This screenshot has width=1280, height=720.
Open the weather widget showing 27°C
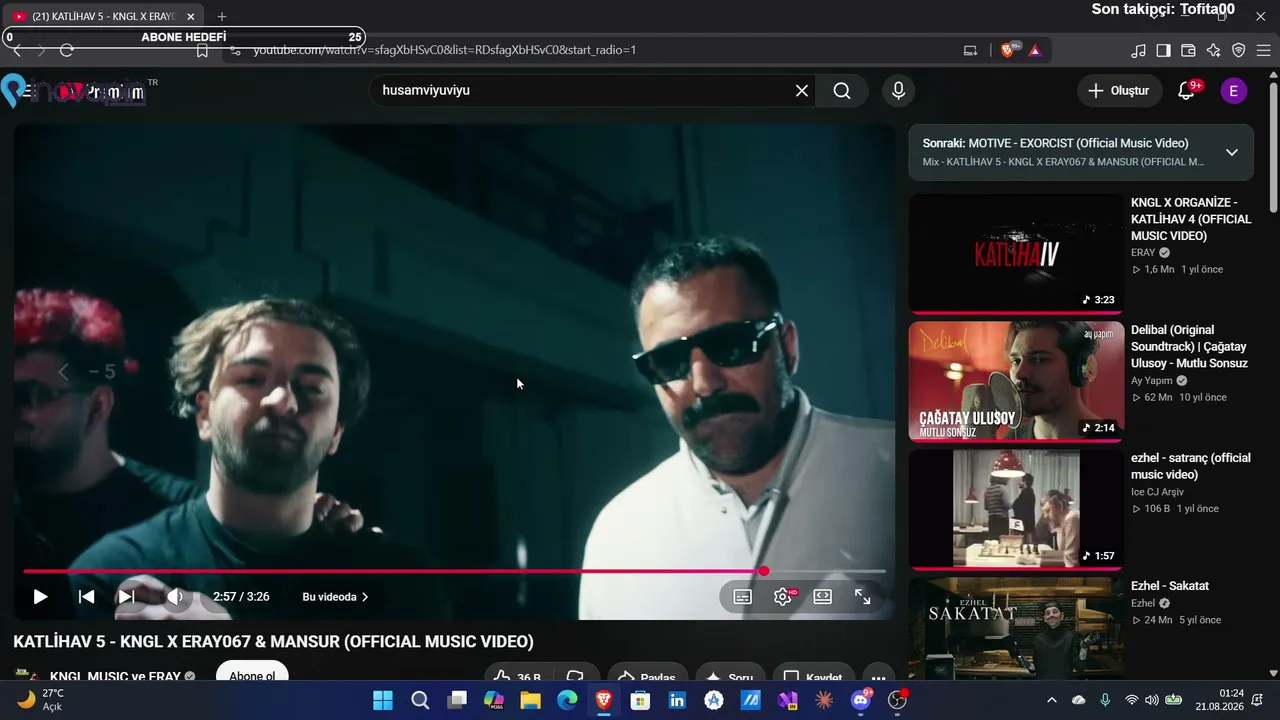41,700
